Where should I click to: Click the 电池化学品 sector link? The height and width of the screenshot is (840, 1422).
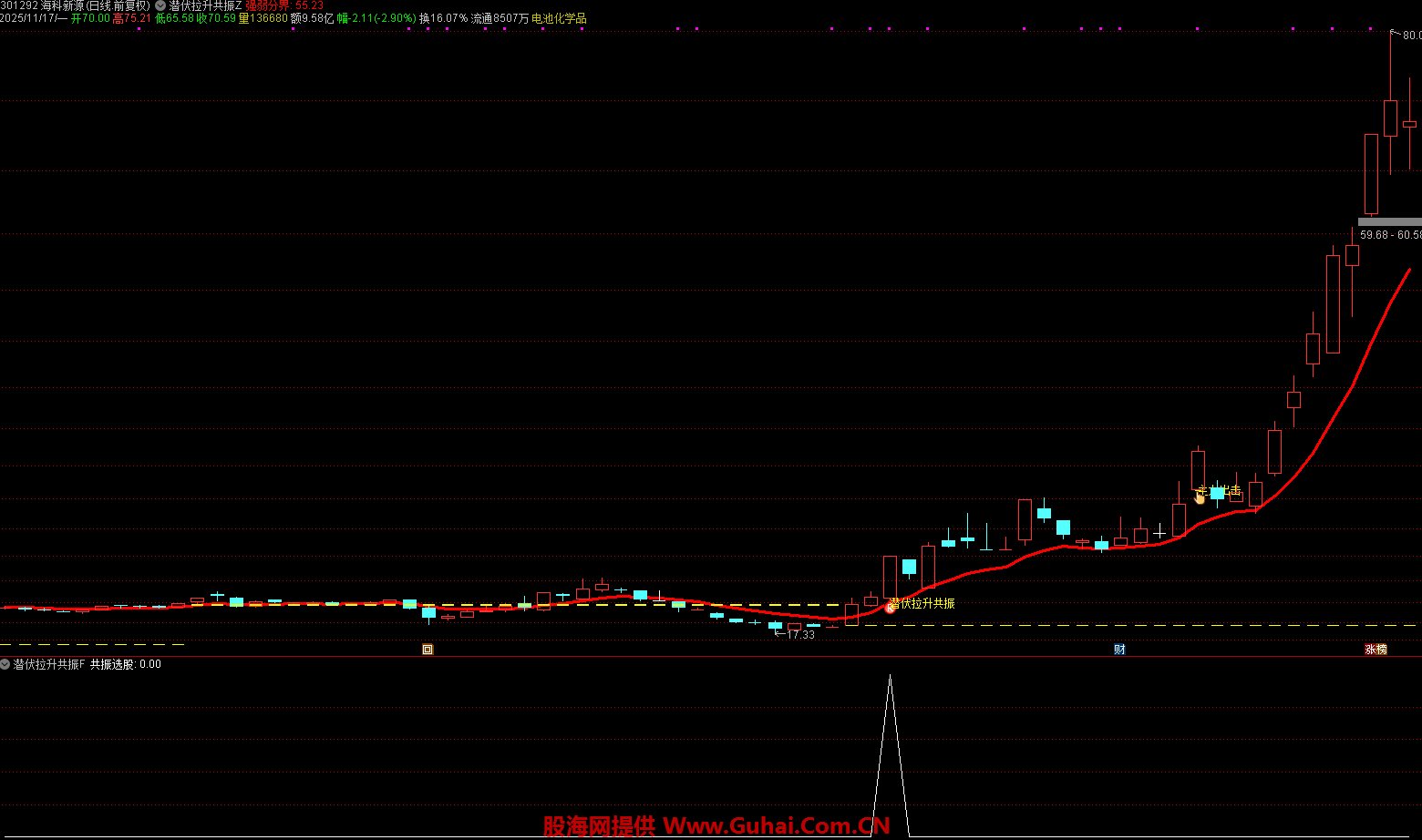[x=559, y=18]
